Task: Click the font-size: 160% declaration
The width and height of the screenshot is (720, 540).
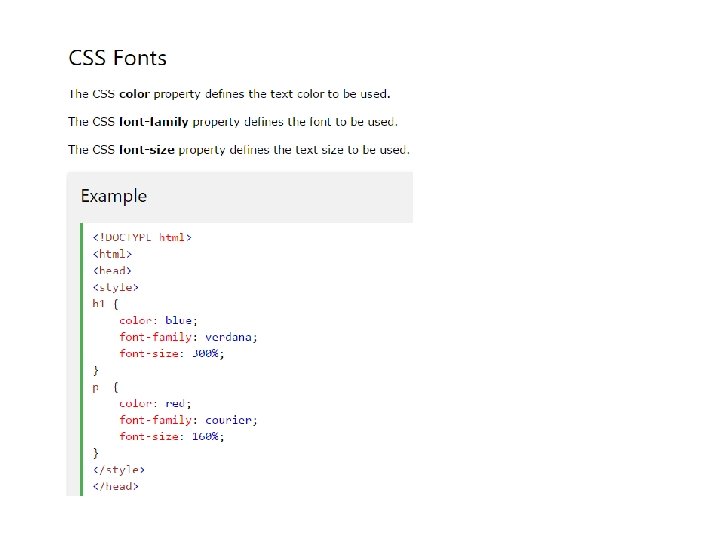Action: tap(172, 436)
